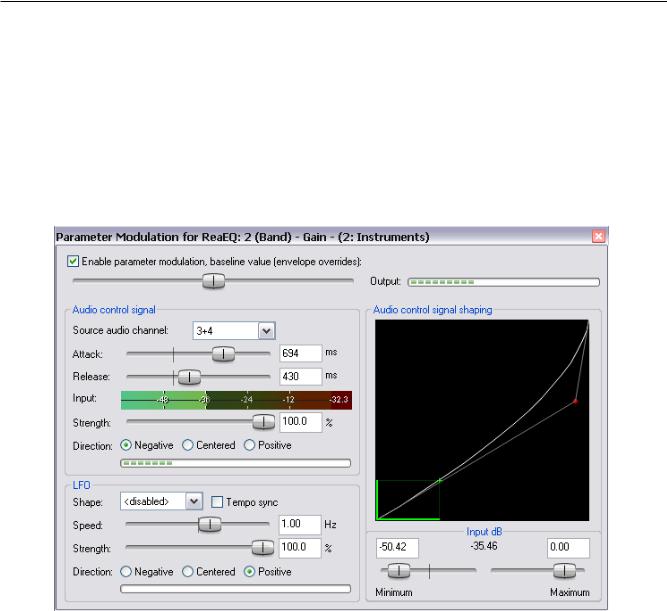Click the LFO Strength percent field

pyautogui.click(x=299, y=548)
